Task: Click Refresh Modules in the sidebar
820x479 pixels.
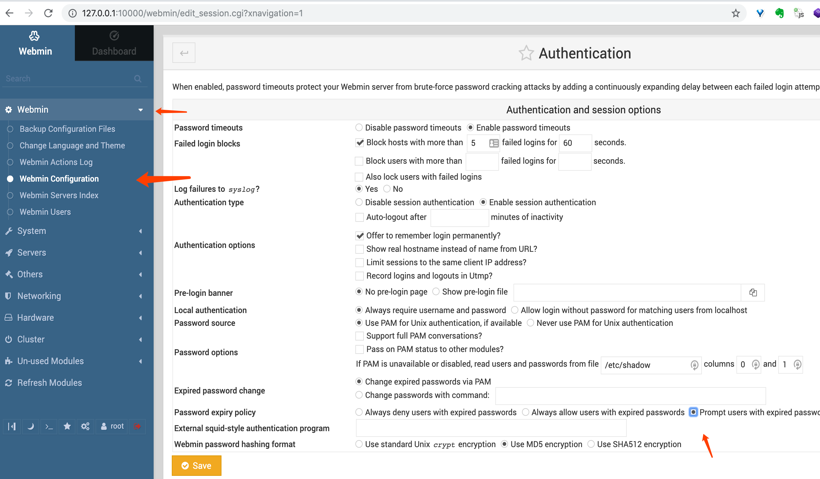Action: click(49, 383)
